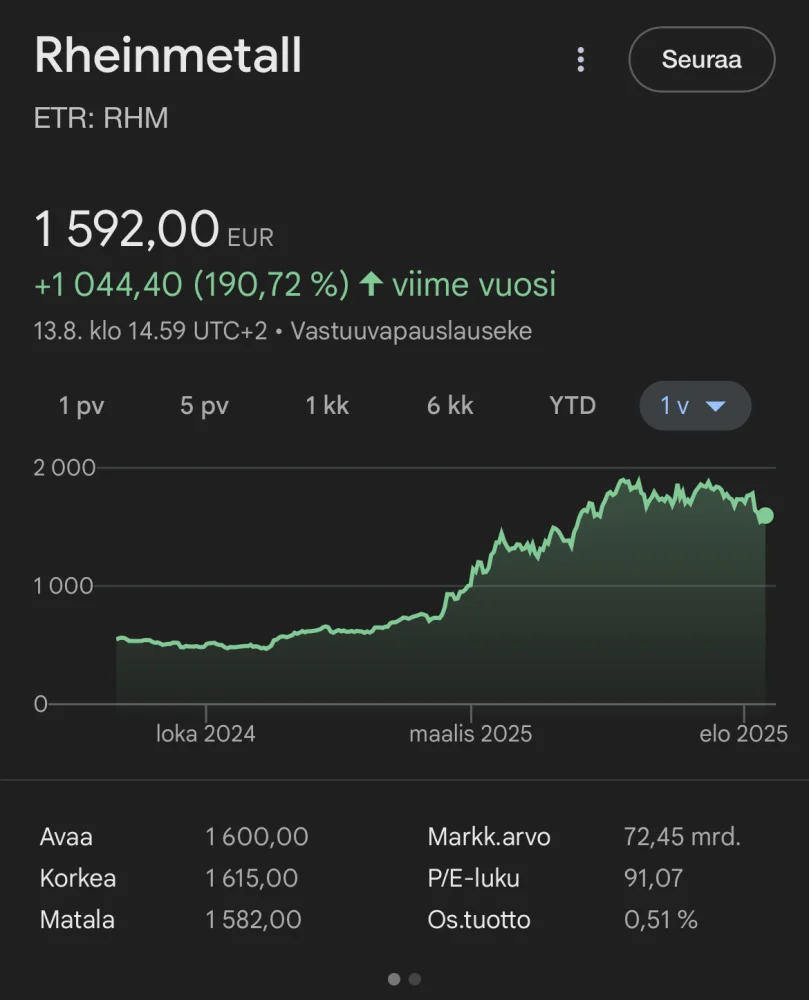Expand the 1 v range dropdown
Image resolution: width=809 pixels, height=1000 pixels.
click(694, 406)
